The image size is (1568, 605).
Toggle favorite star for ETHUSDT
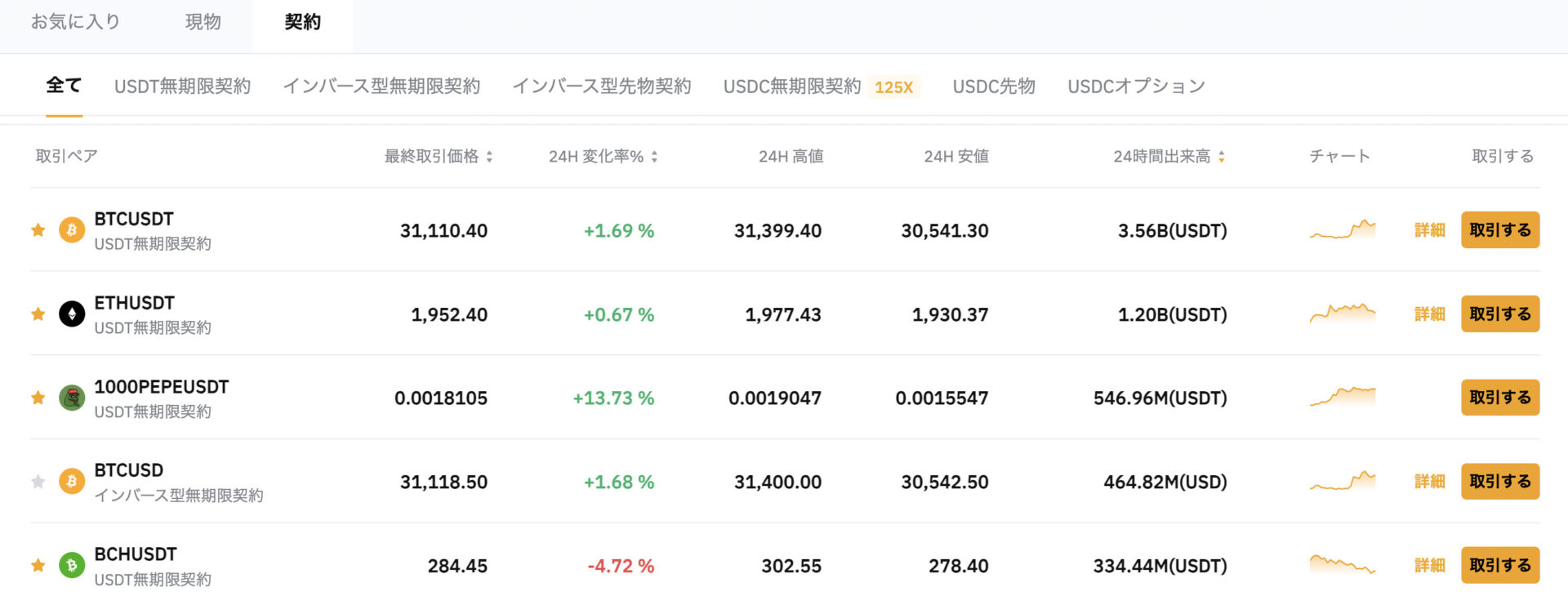coord(38,314)
